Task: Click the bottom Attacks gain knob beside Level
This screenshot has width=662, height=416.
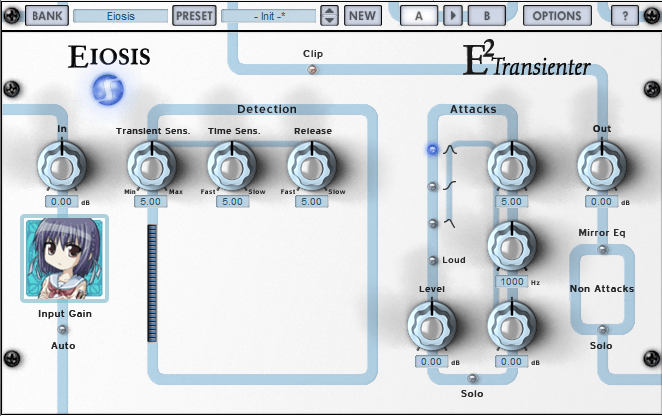Action: coord(512,326)
